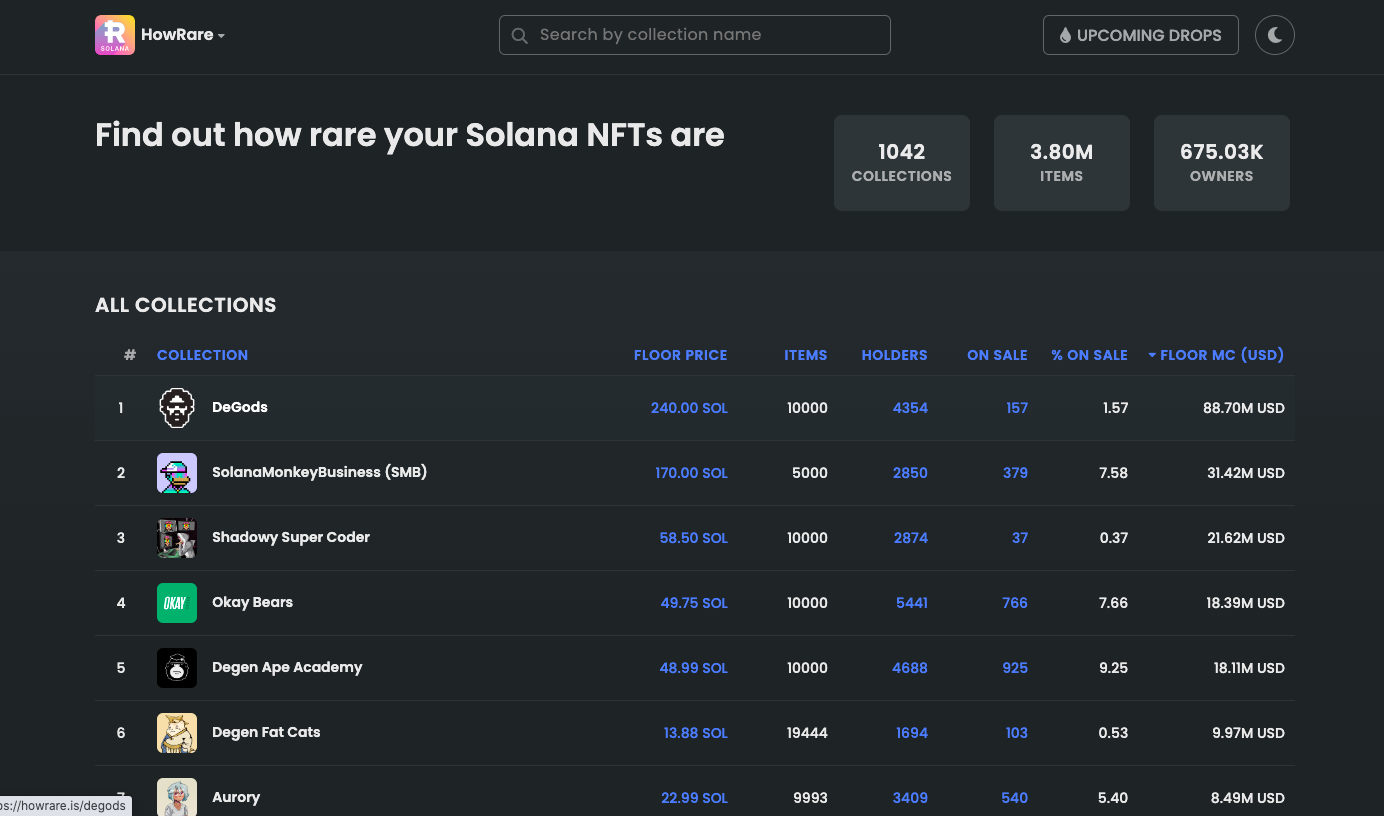The width and height of the screenshot is (1384, 816).
Task: Sort by Holders column header
Action: pyautogui.click(x=894, y=355)
